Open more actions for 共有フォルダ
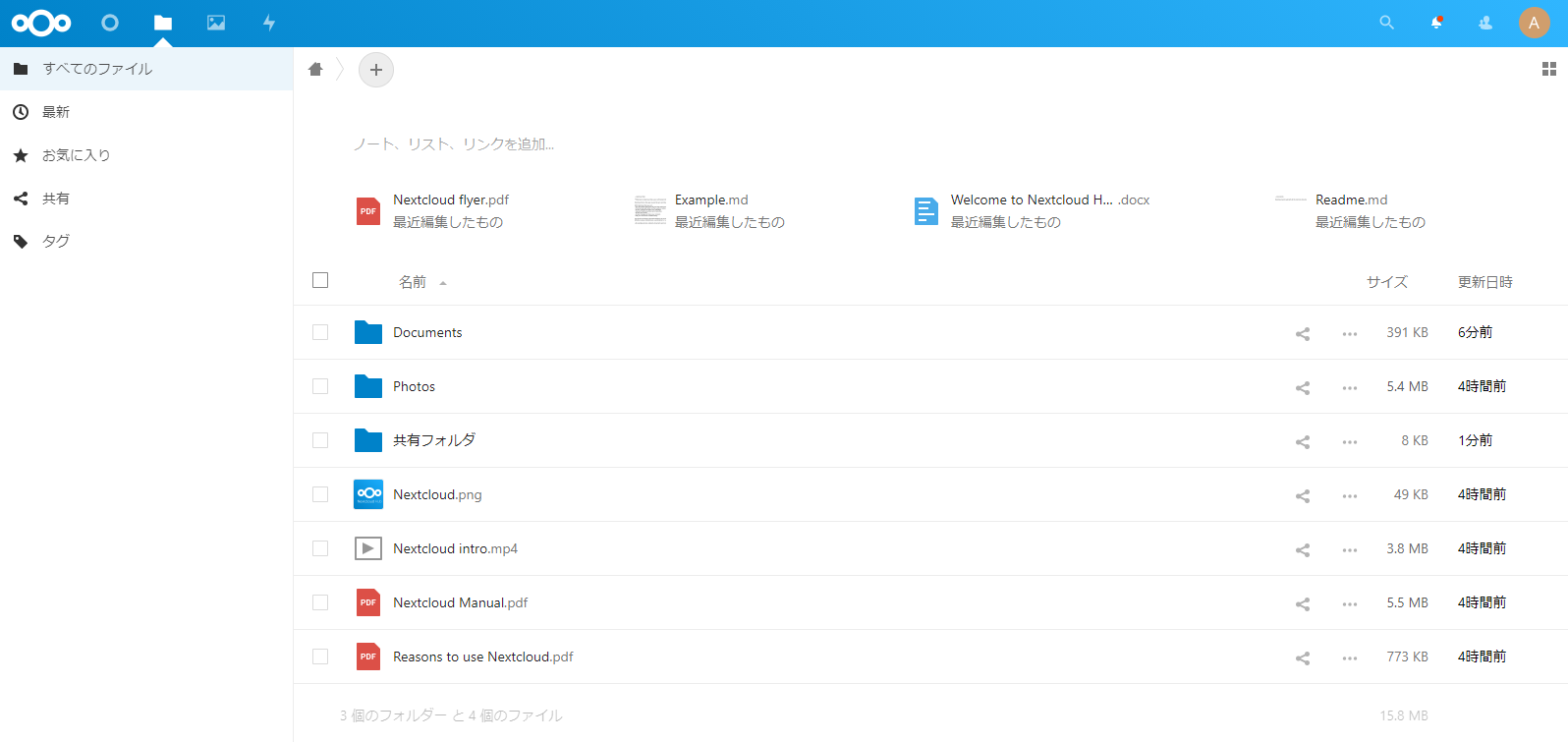 click(1350, 442)
